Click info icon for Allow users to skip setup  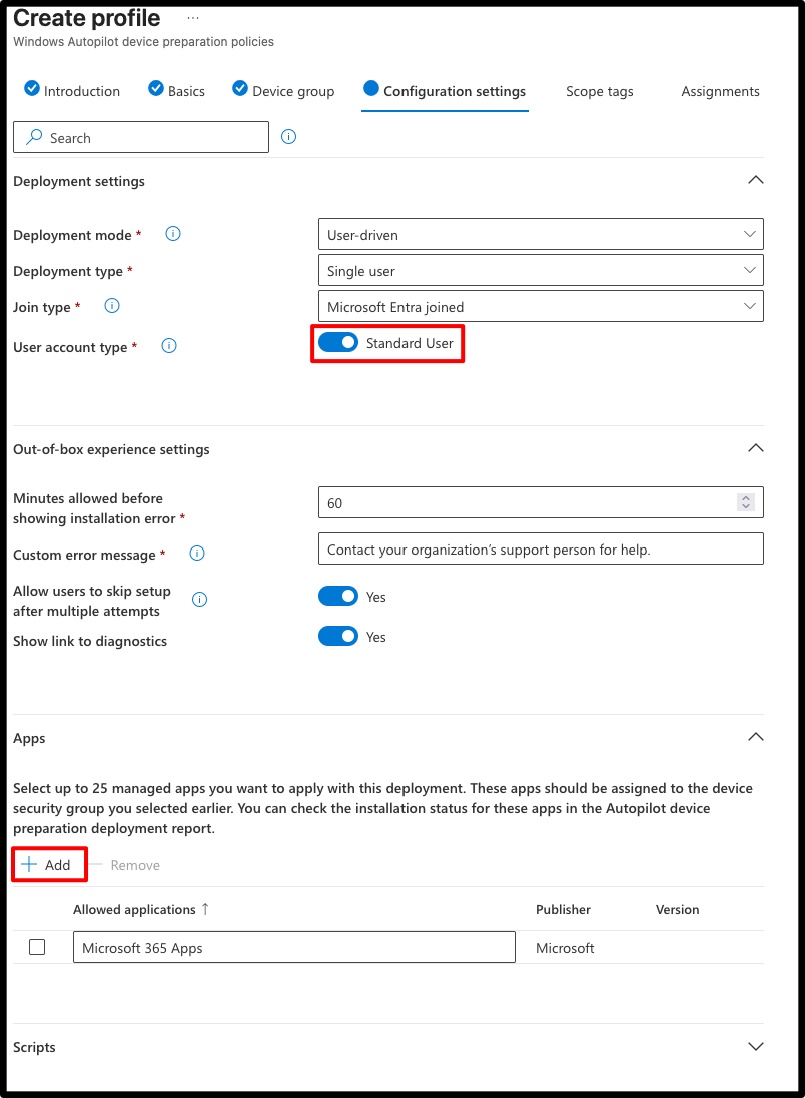(200, 599)
